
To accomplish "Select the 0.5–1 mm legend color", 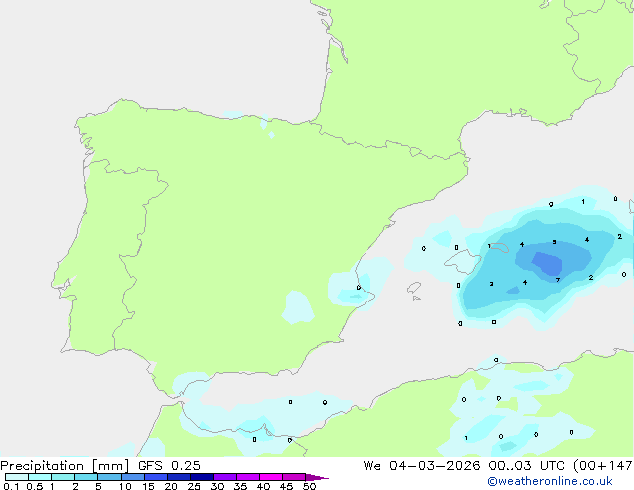I will 40,477.
